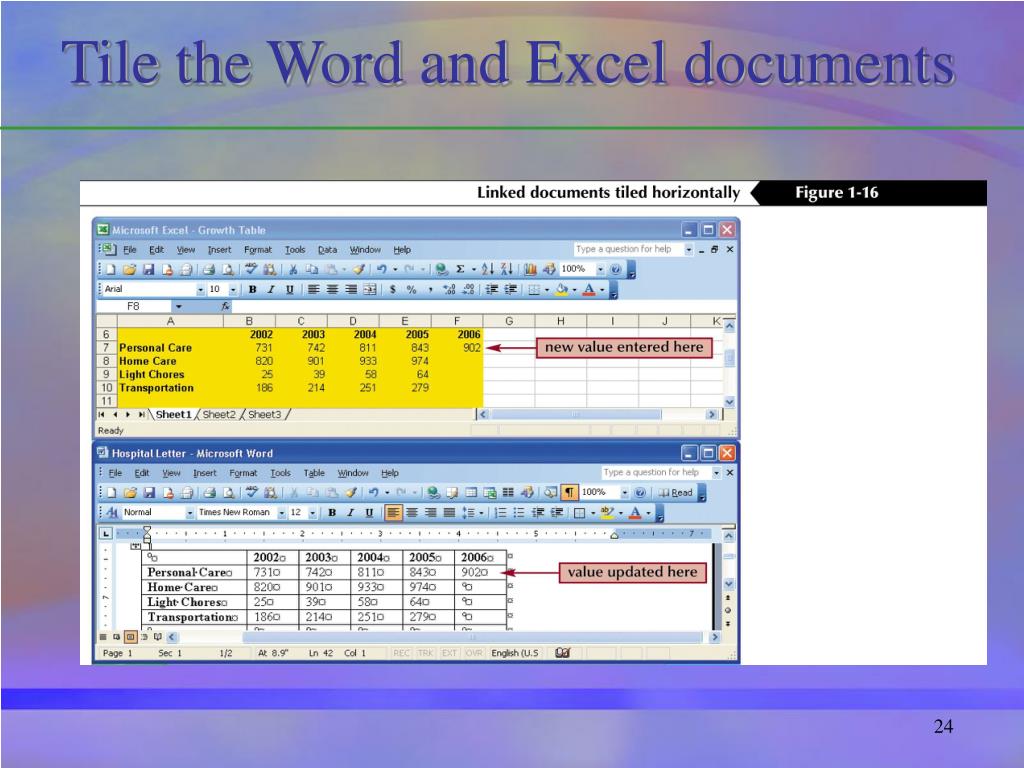This screenshot has width=1024, height=768.
Task: Click Insert Excel Worksheet icon in Word
Action: tap(490, 492)
